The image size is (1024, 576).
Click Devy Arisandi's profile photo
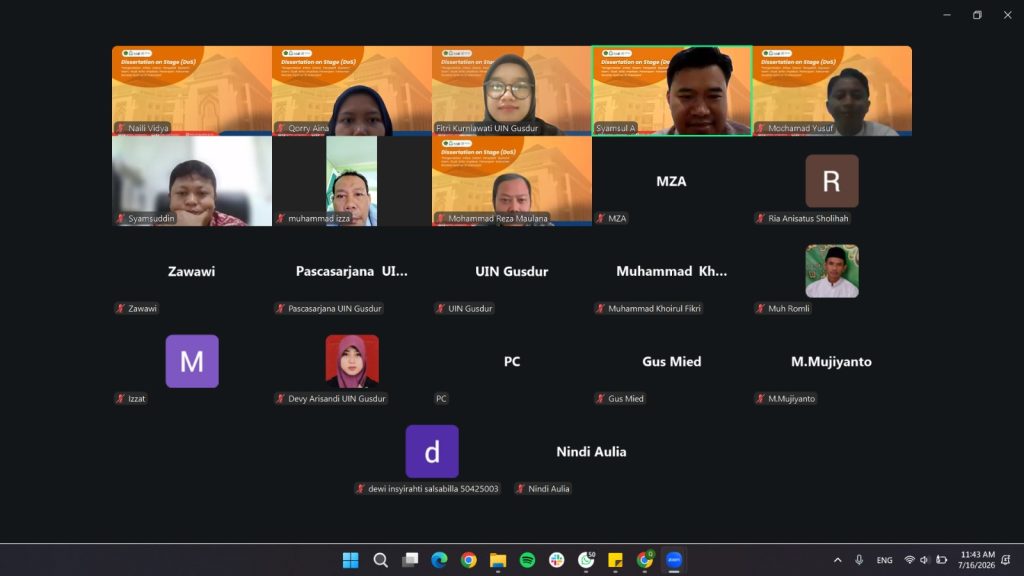pyautogui.click(x=352, y=361)
